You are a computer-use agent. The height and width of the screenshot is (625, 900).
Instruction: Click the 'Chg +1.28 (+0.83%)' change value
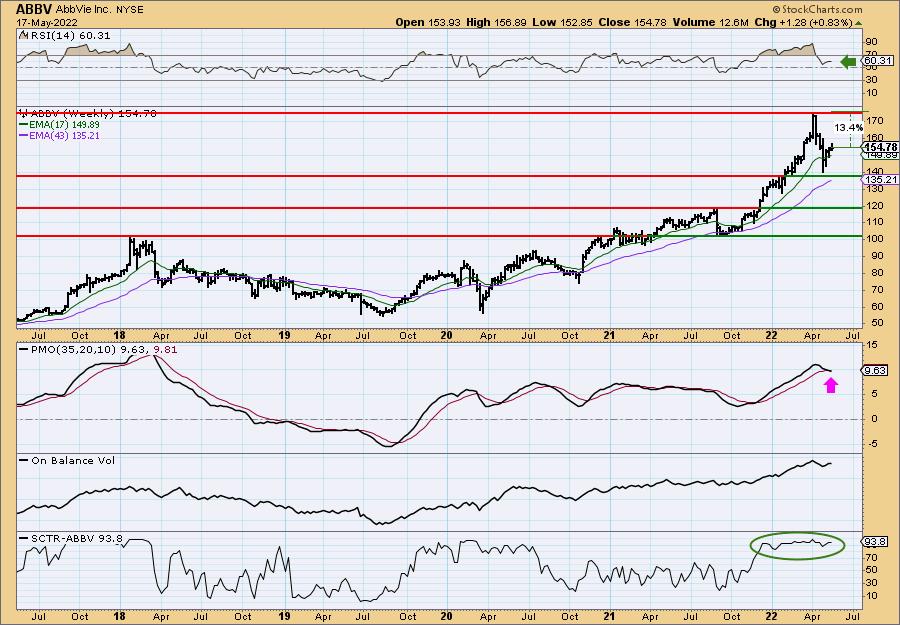803,22
